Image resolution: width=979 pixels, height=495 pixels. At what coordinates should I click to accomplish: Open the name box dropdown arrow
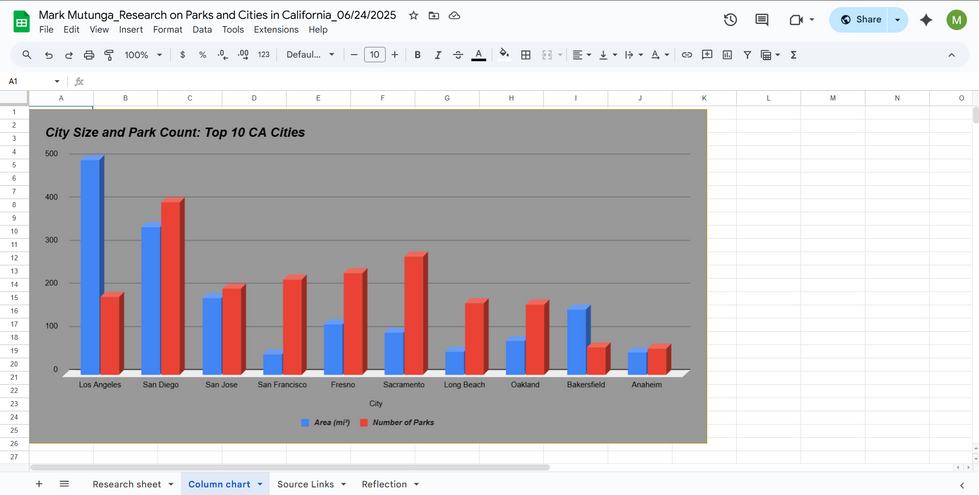57,81
